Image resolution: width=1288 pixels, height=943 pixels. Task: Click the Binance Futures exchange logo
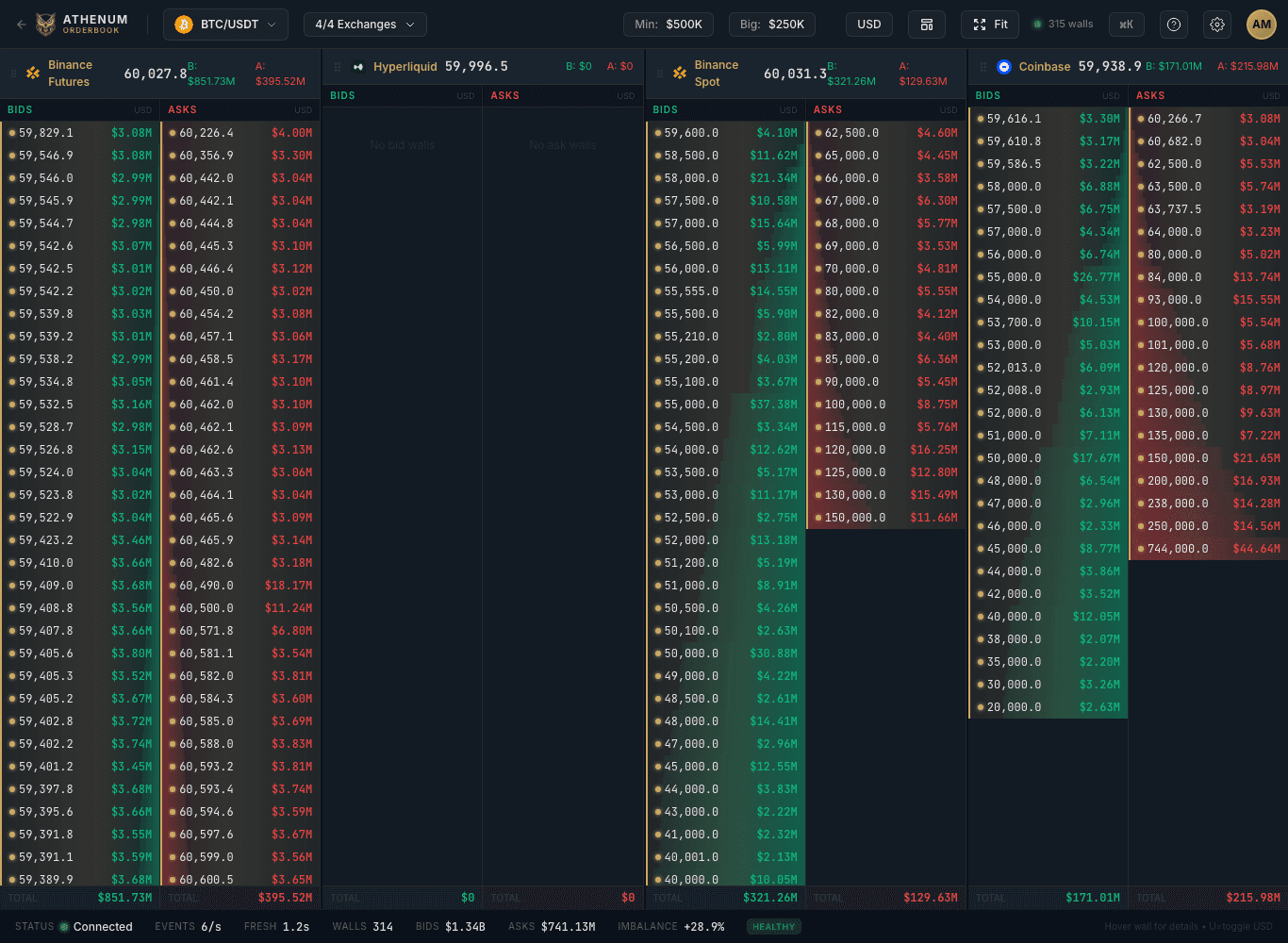(x=33, y=74)
